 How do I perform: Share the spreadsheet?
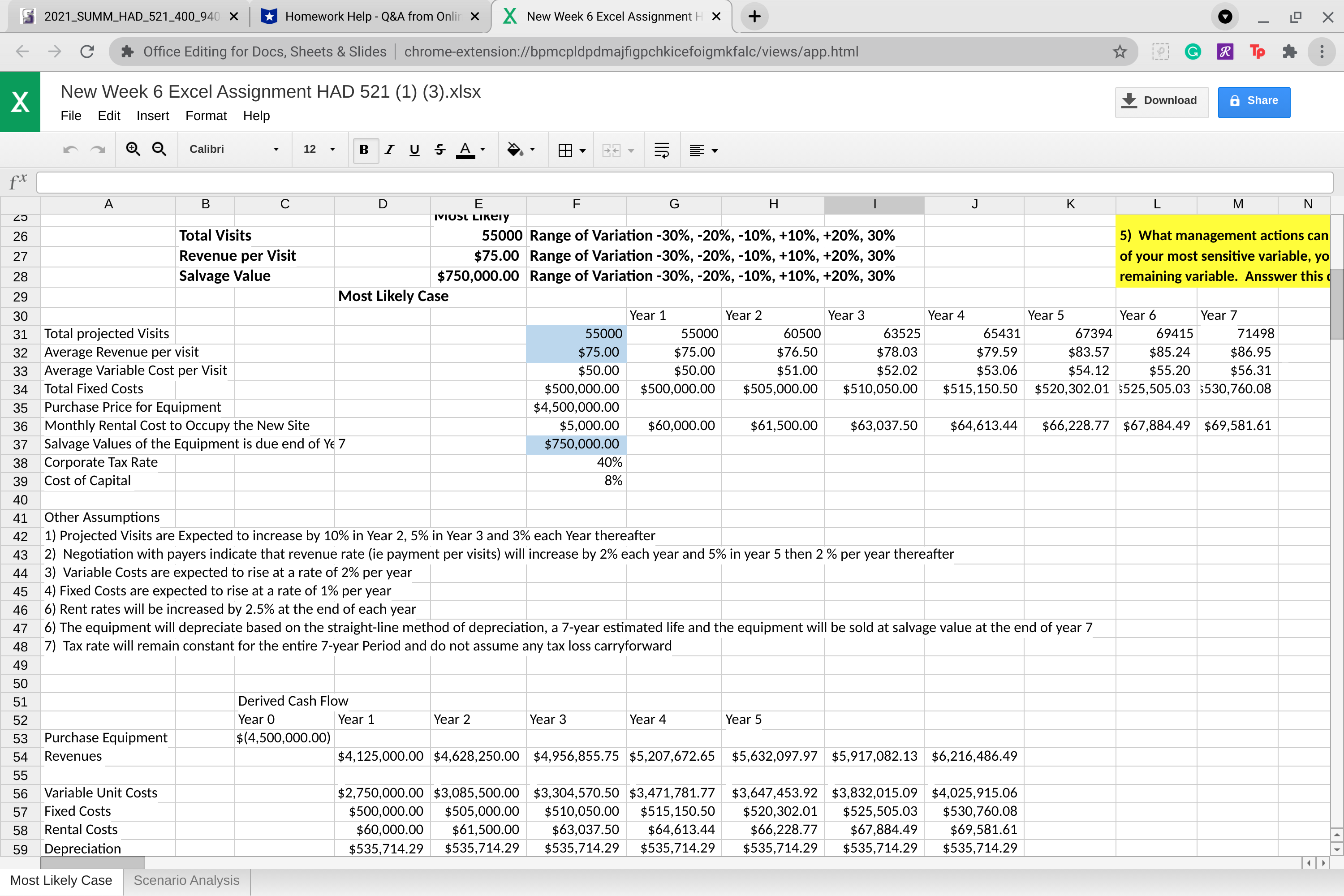(1254, 102)
